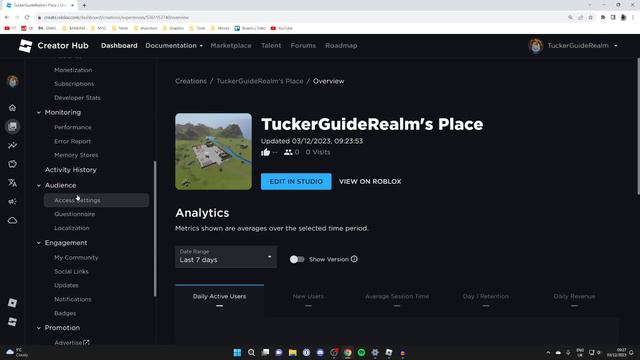Image resolution: width=640 pixels, height=360 pixels.
Task: Open Questionnaire in the sidebar
Action: (75, 214)
